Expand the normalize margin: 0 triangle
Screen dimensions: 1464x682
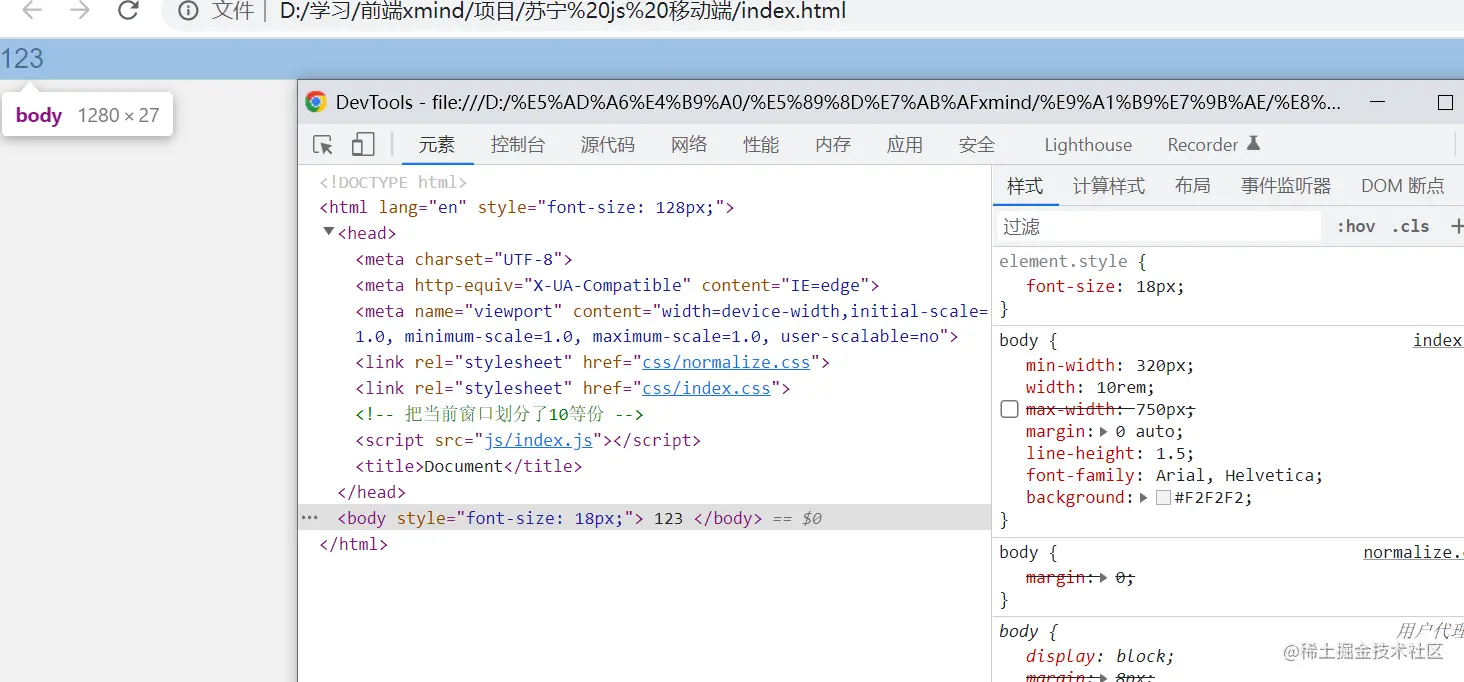[x=1103, y=578]
